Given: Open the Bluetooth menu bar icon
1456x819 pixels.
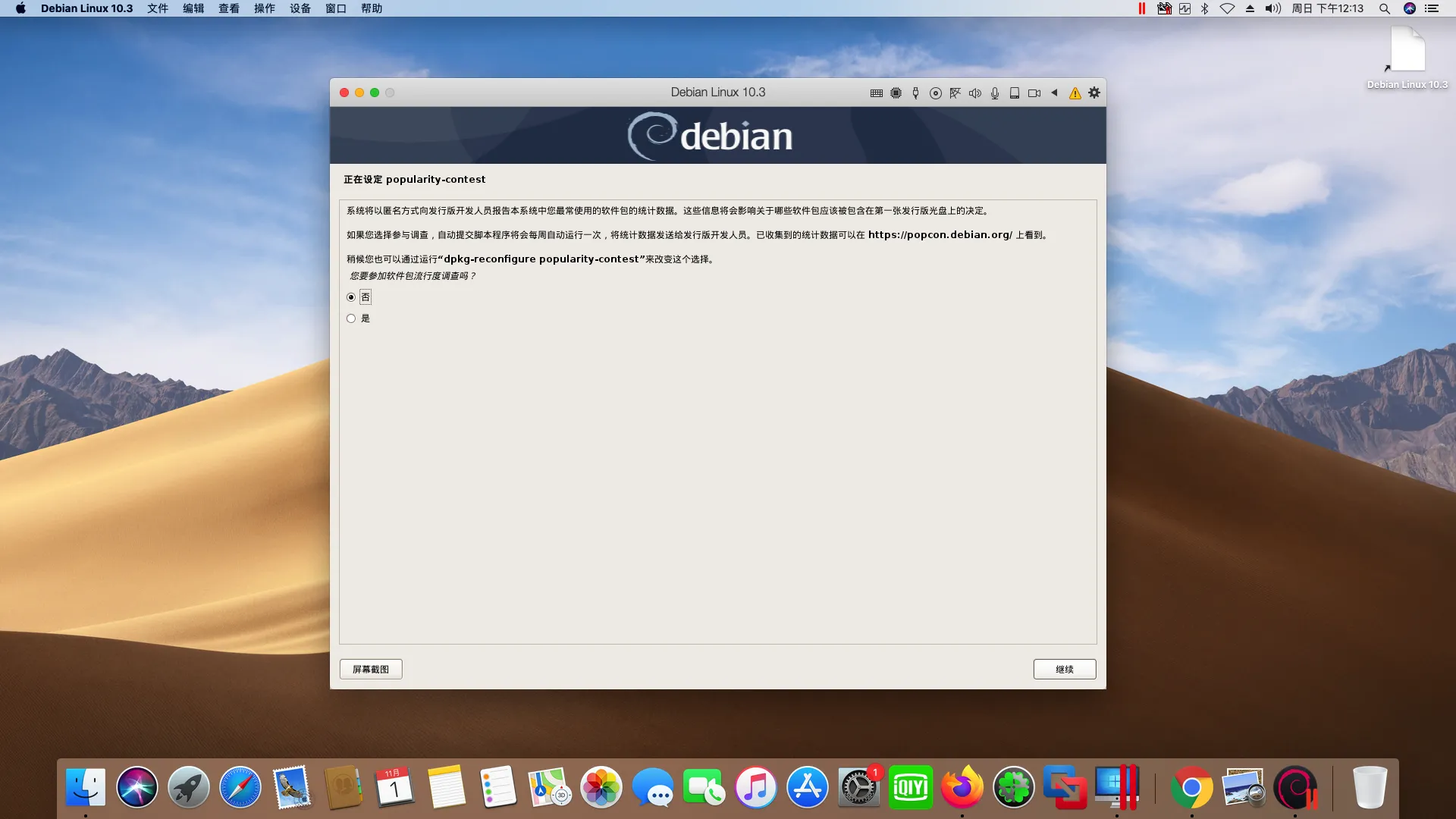Looking at the screenshot, I should (x=1205, y=8).
